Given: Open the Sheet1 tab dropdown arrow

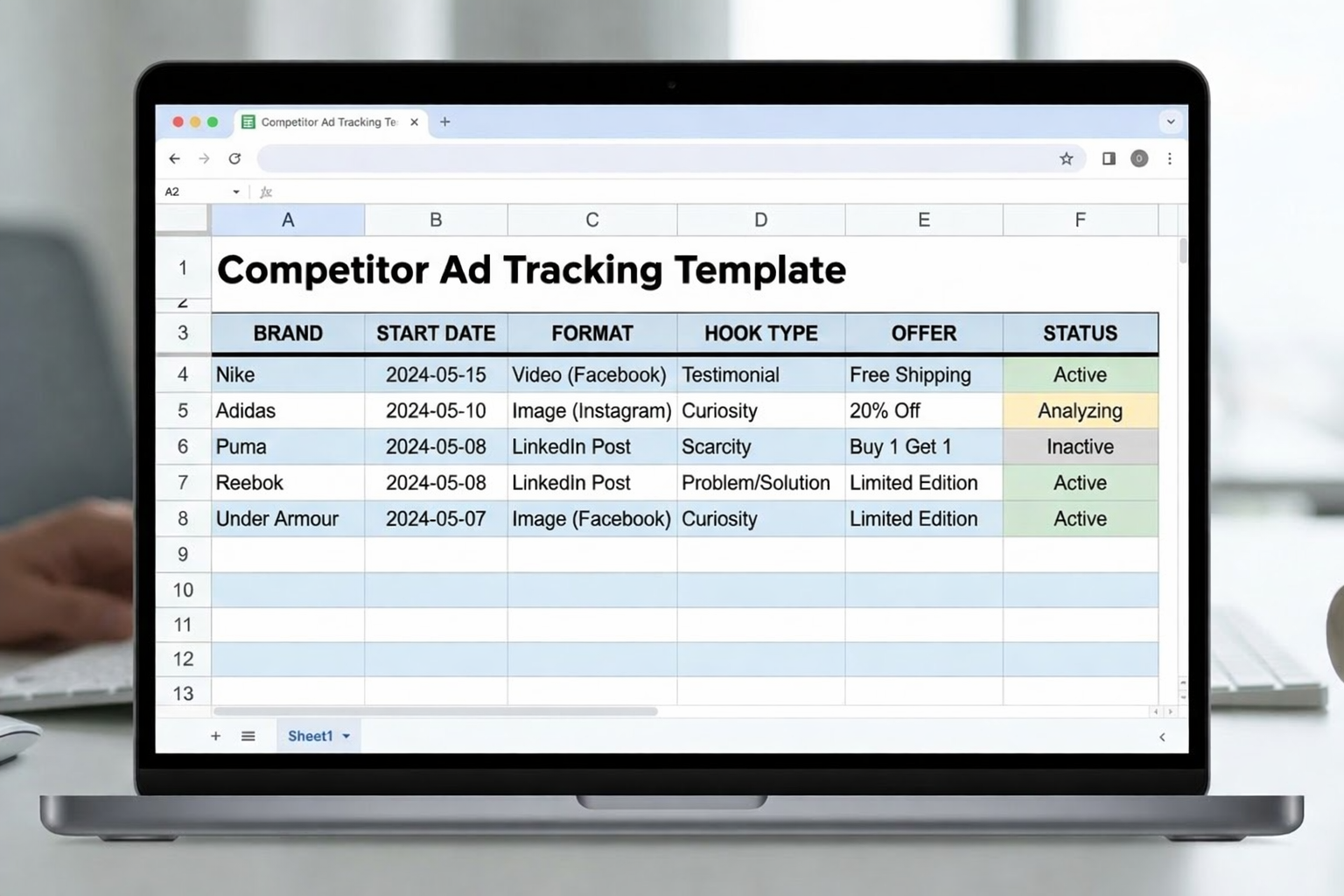Looking at the screenshot, I should pos(345,736).
